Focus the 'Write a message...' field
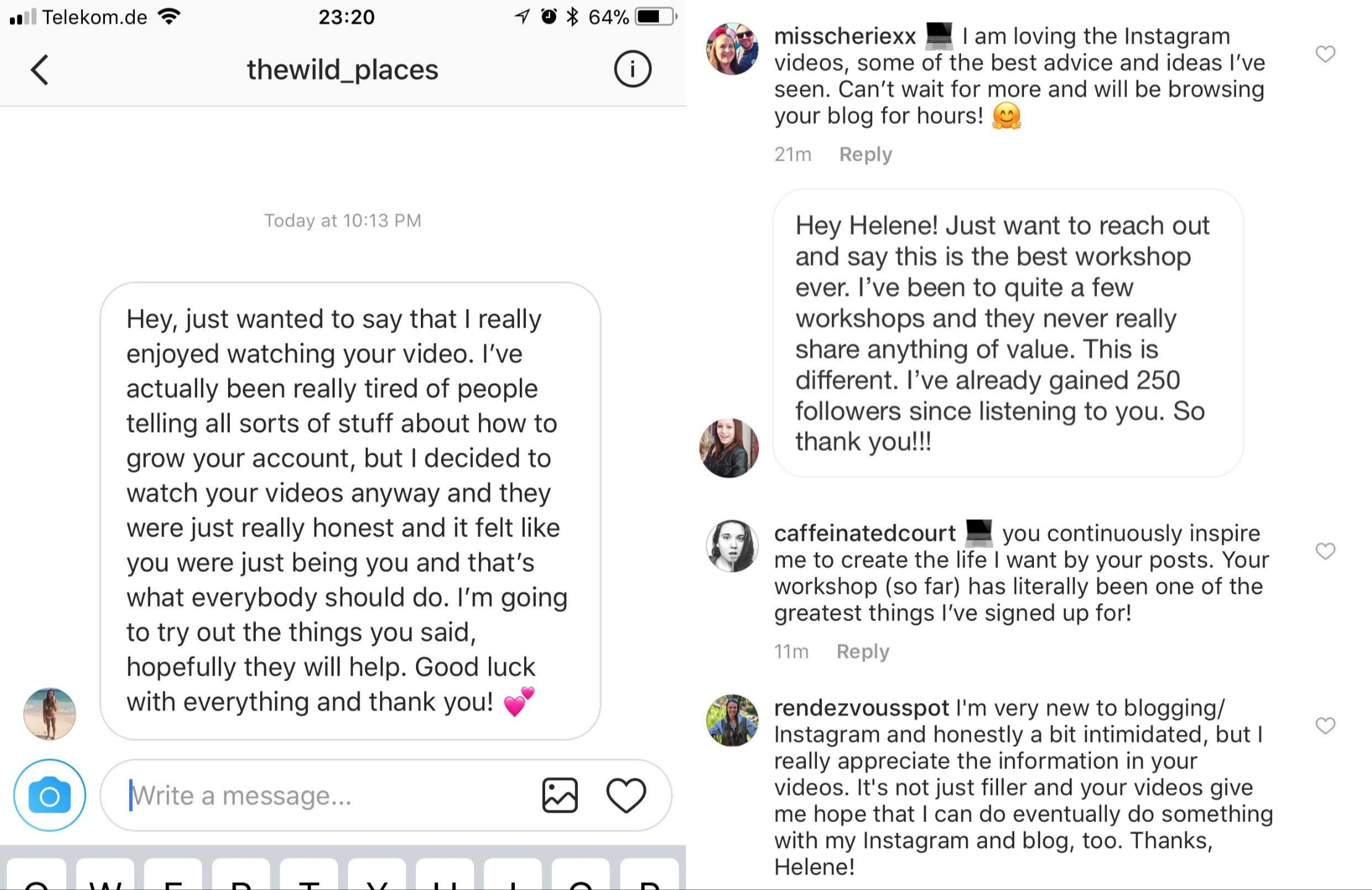The width and height of the screenshot is (1372, 890). 321,795
